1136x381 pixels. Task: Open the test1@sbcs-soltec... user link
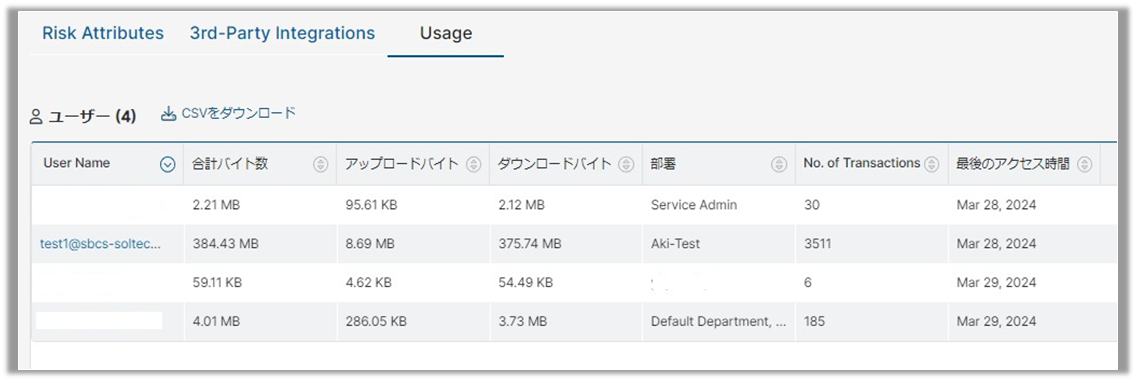click(x=101, y=244)
